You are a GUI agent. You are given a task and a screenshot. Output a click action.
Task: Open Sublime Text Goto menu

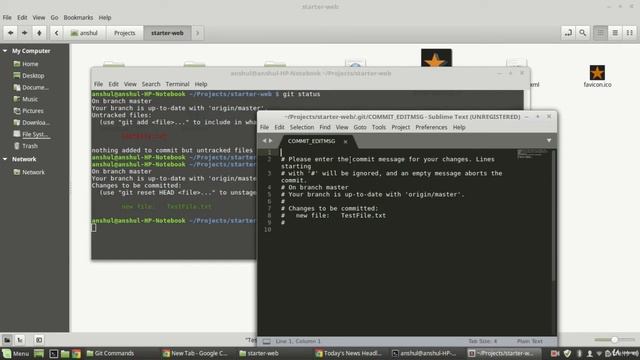click(360, 127)
